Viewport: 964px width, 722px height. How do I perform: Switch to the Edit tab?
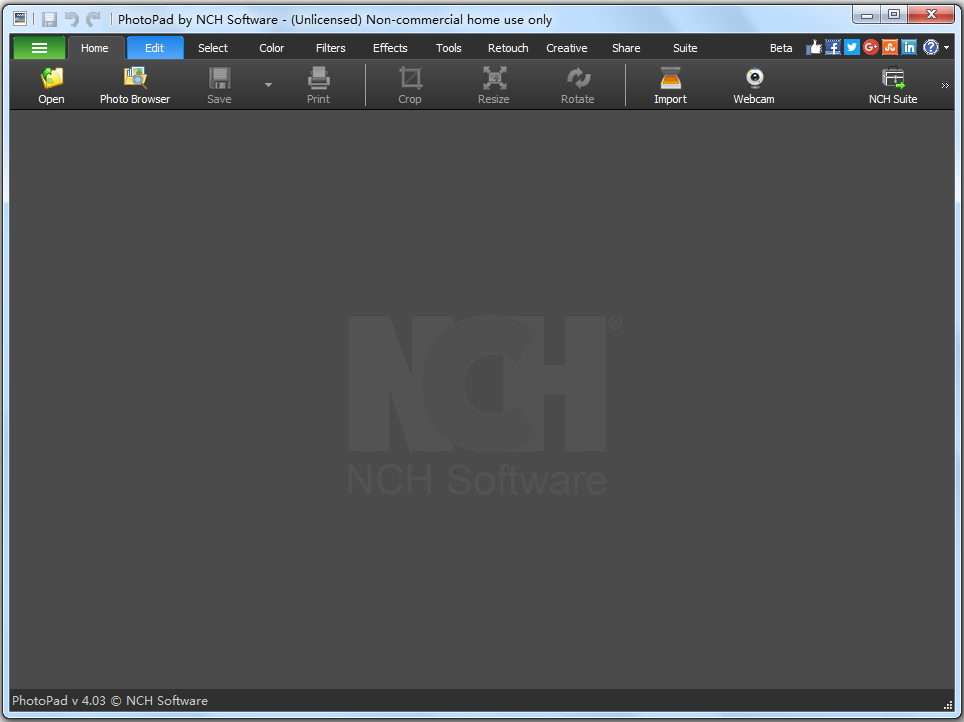tap(155, 47)
